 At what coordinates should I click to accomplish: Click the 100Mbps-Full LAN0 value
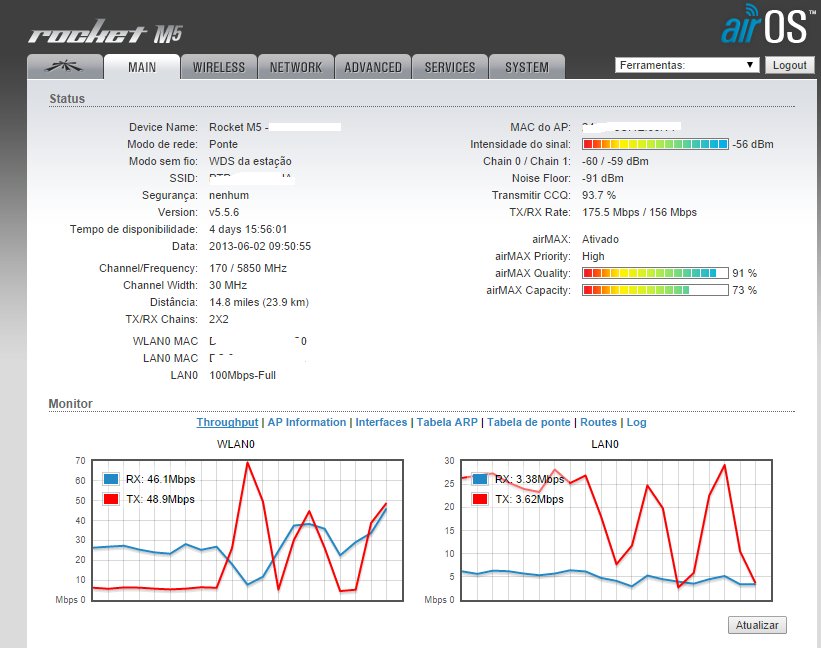[x=242, y=375]
